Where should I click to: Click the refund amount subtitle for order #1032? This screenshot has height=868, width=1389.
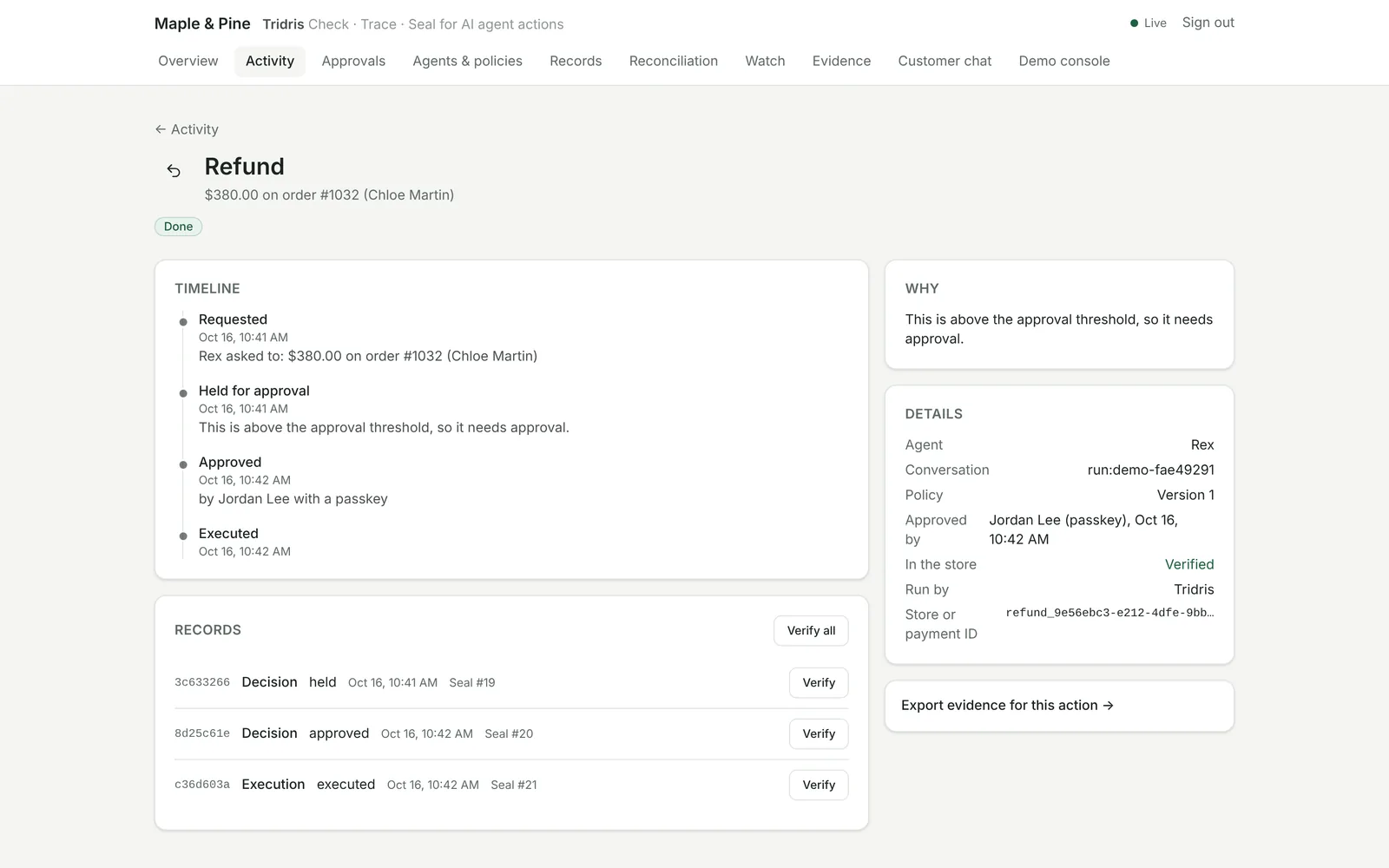tap(329, 195)
